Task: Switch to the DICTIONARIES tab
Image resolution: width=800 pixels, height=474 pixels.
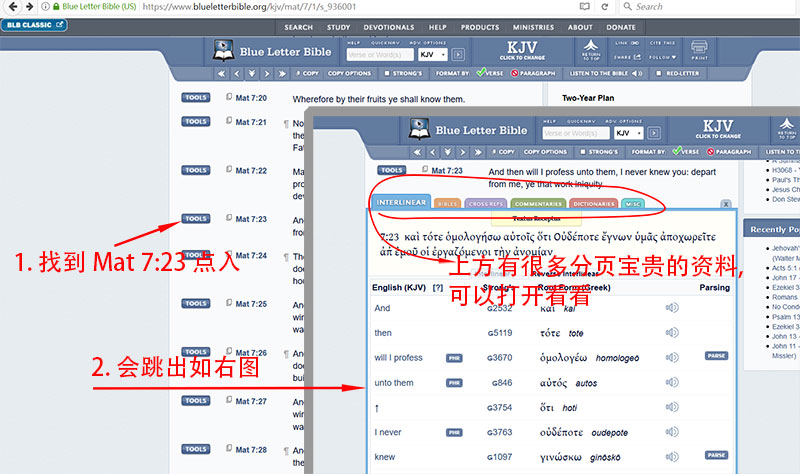Action: (593, 204)
